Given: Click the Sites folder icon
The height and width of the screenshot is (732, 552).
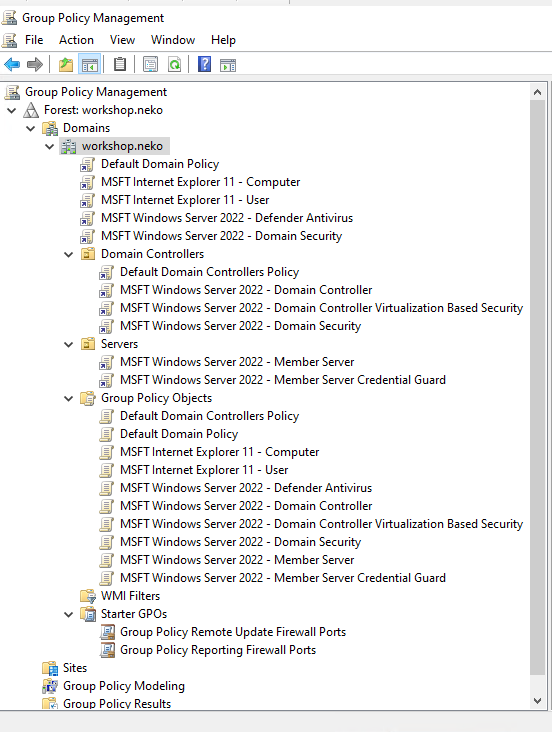Looking at the screenshot, I should tap(50, 668).
